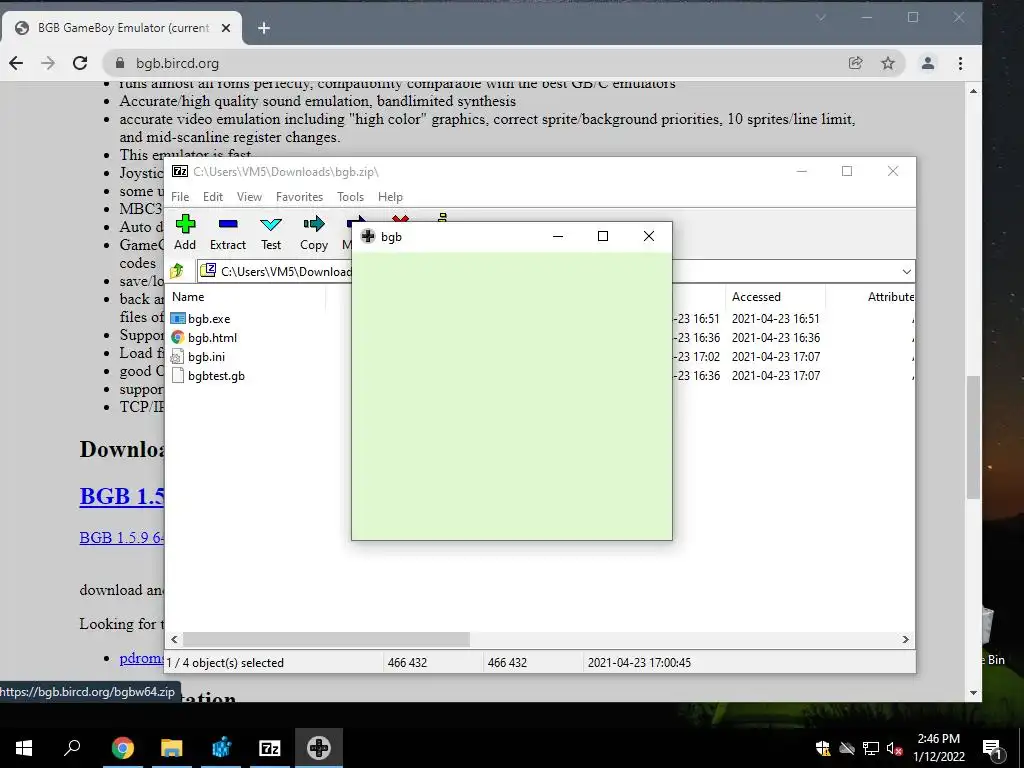1024x768 pixels.
Task: Close the BGB GameBoy Emulator tab
Action: (x=226, y=28)
